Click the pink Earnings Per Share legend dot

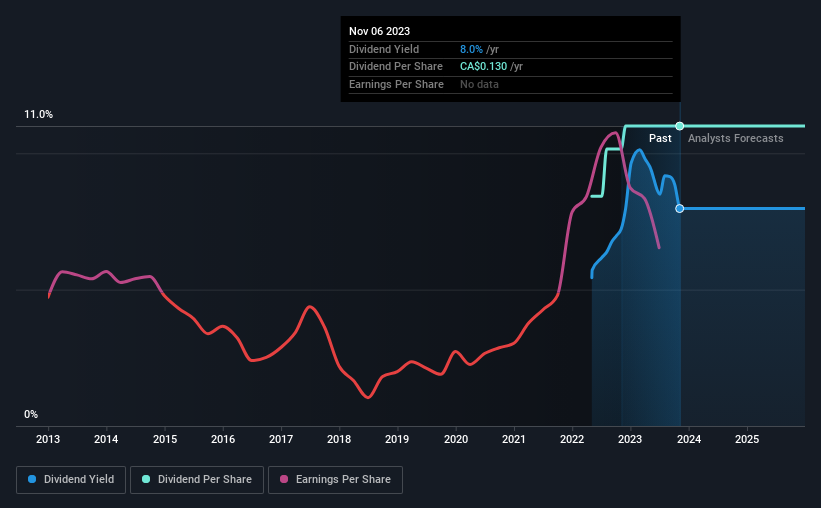coord(284,479)
